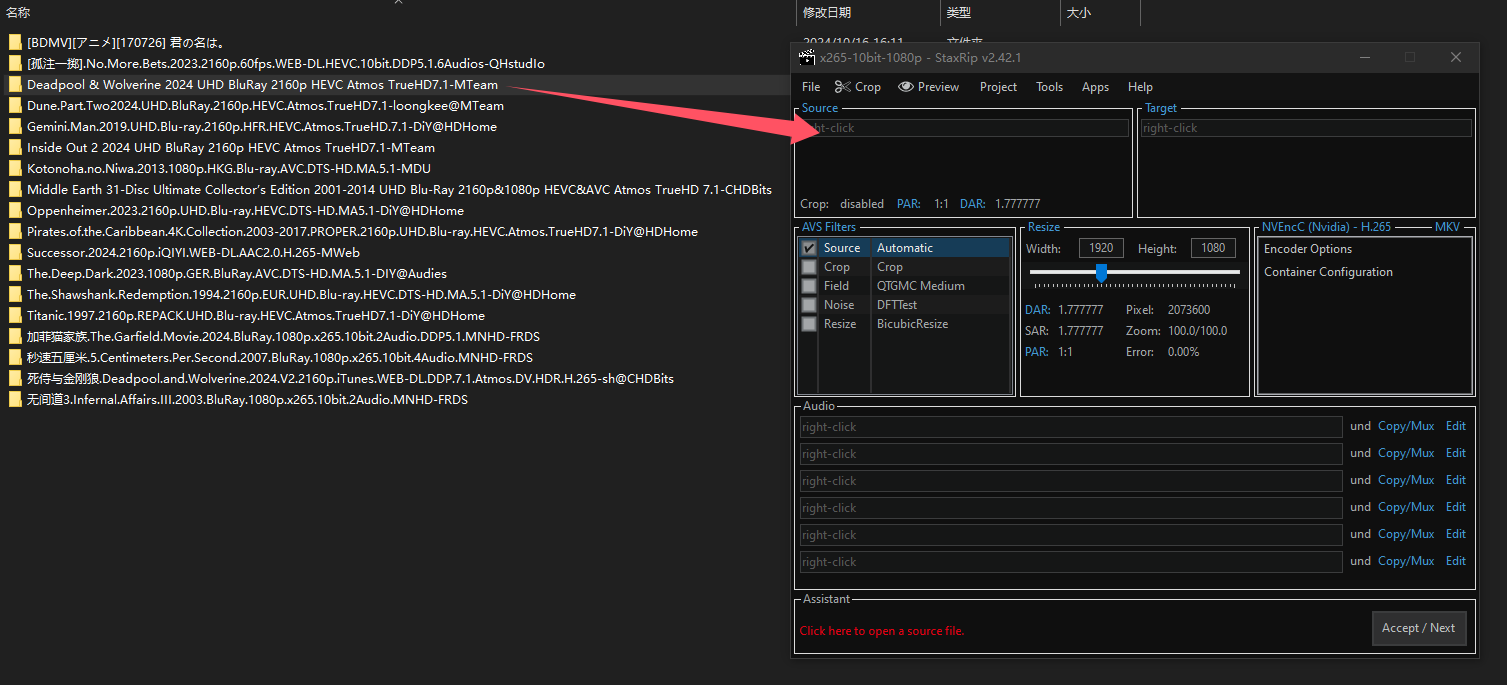Open the File menu
The height and width of the screenshot is (685, 1507).
[811, 87]
